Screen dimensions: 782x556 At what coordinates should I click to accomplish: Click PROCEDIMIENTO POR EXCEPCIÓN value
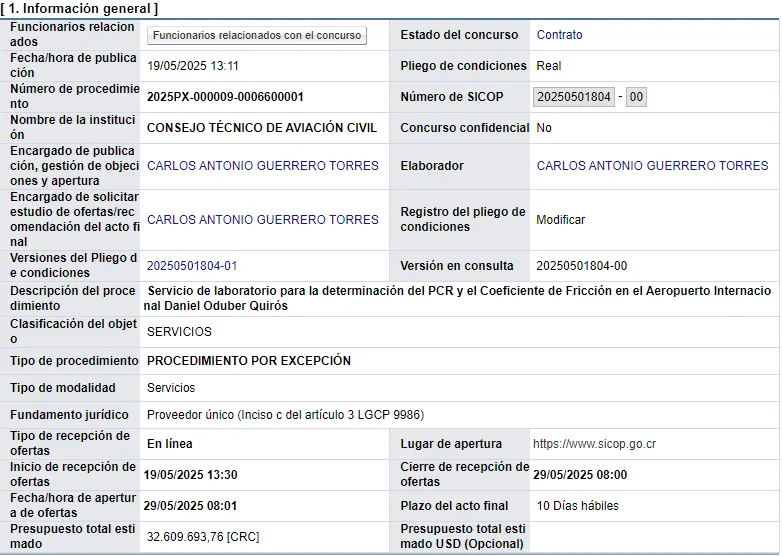click(x=249, y=361)
